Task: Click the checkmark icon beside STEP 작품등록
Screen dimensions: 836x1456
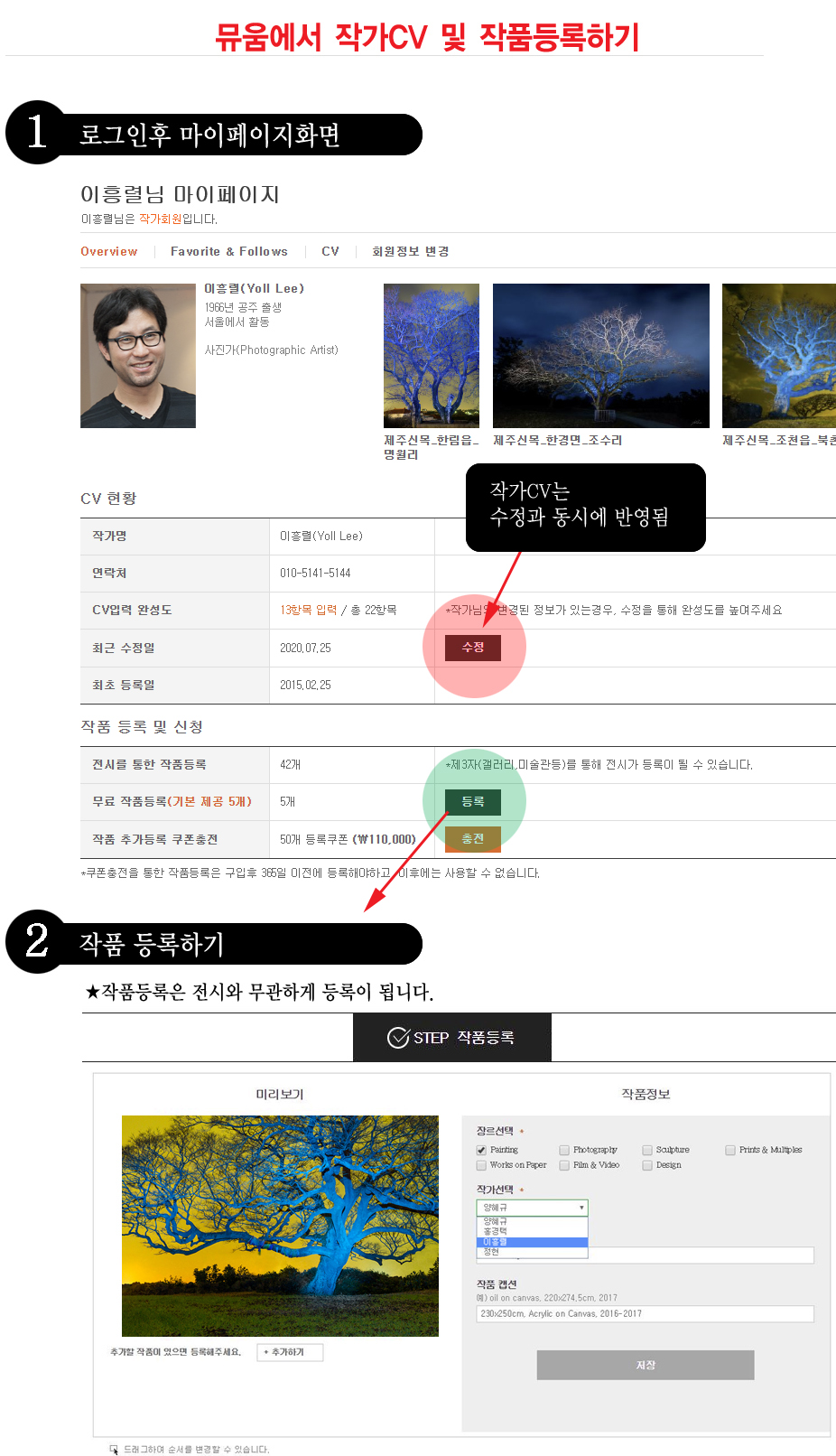Action: click(398, 1038)
